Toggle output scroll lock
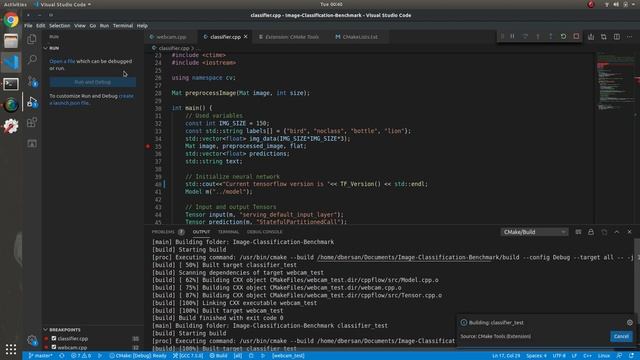 (591, 232)
